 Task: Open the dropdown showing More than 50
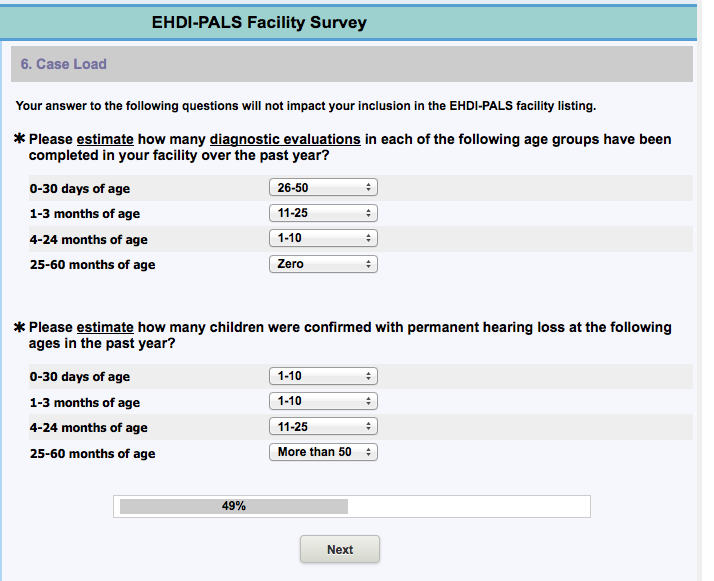(x=323, y=452)
